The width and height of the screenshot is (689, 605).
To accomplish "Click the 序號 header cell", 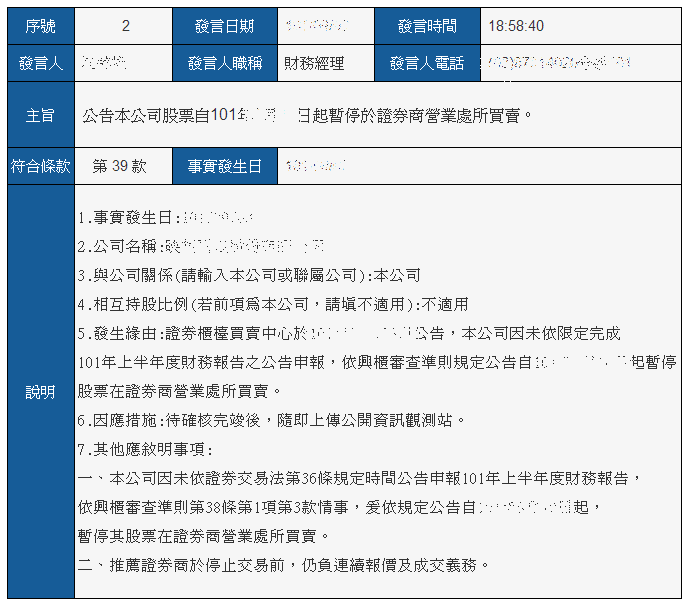I will pyautogui.click(x=41, y=26).
